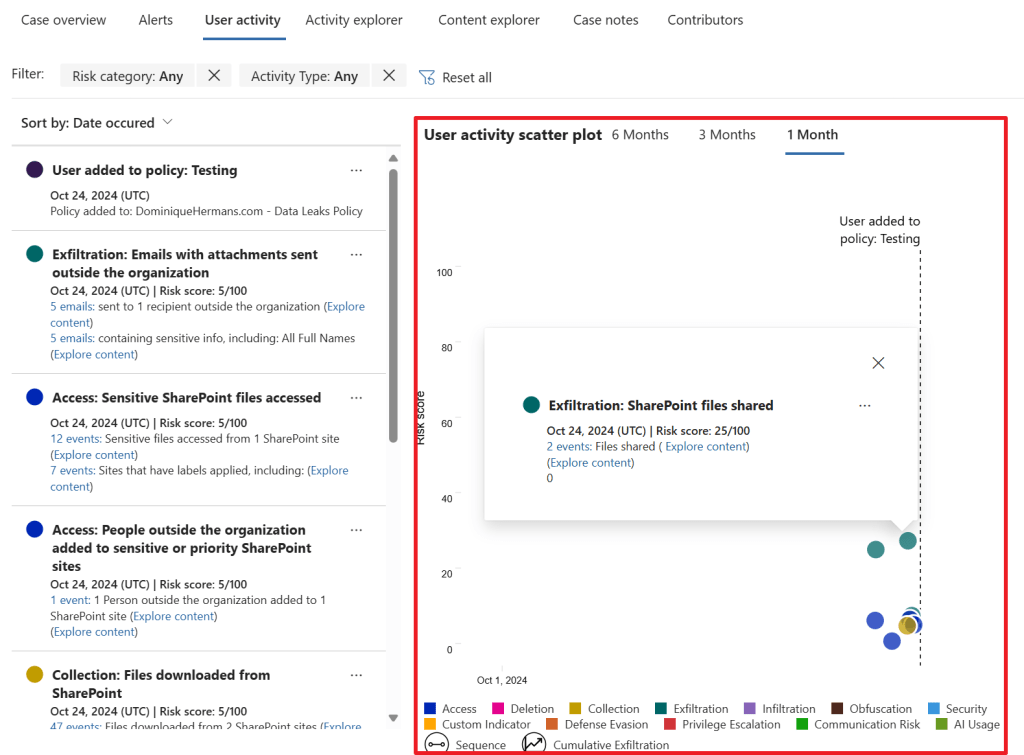Screen dimensions: 1024x755
Task: Open the Case notes tab
Action: [606, 20]
